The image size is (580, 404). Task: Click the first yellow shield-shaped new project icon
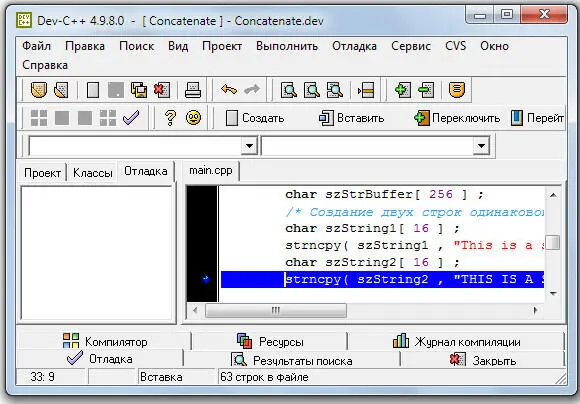coord(38,90)
